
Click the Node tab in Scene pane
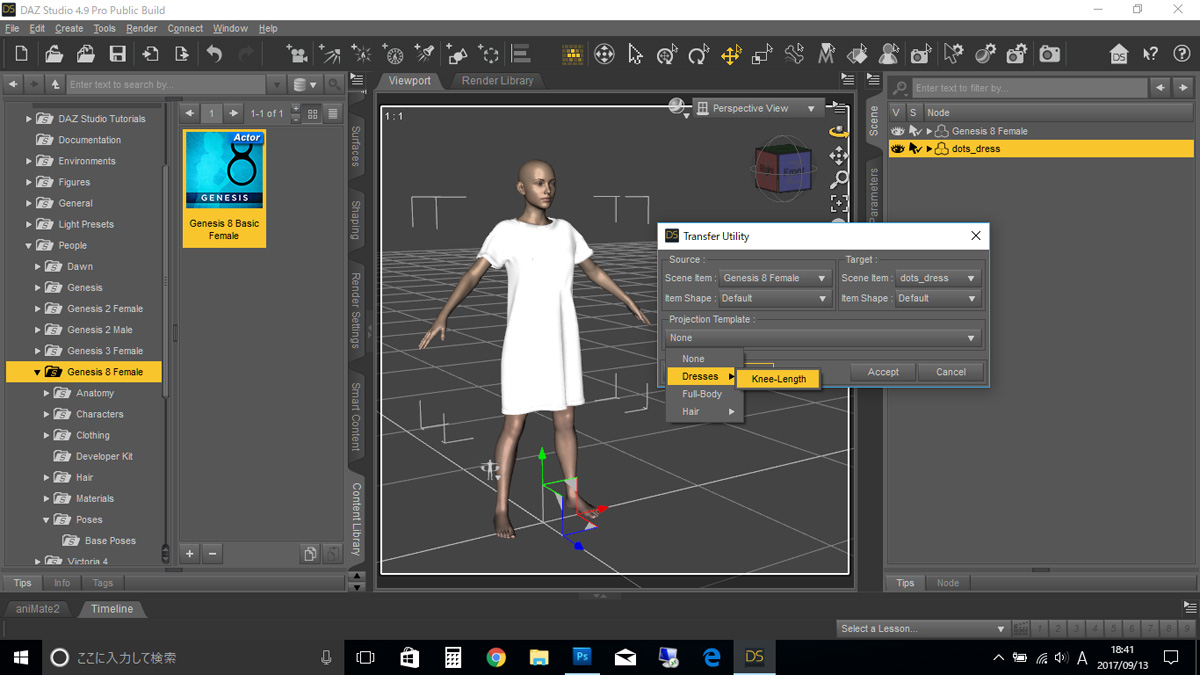pyautogui.click(x=948, y=583)
